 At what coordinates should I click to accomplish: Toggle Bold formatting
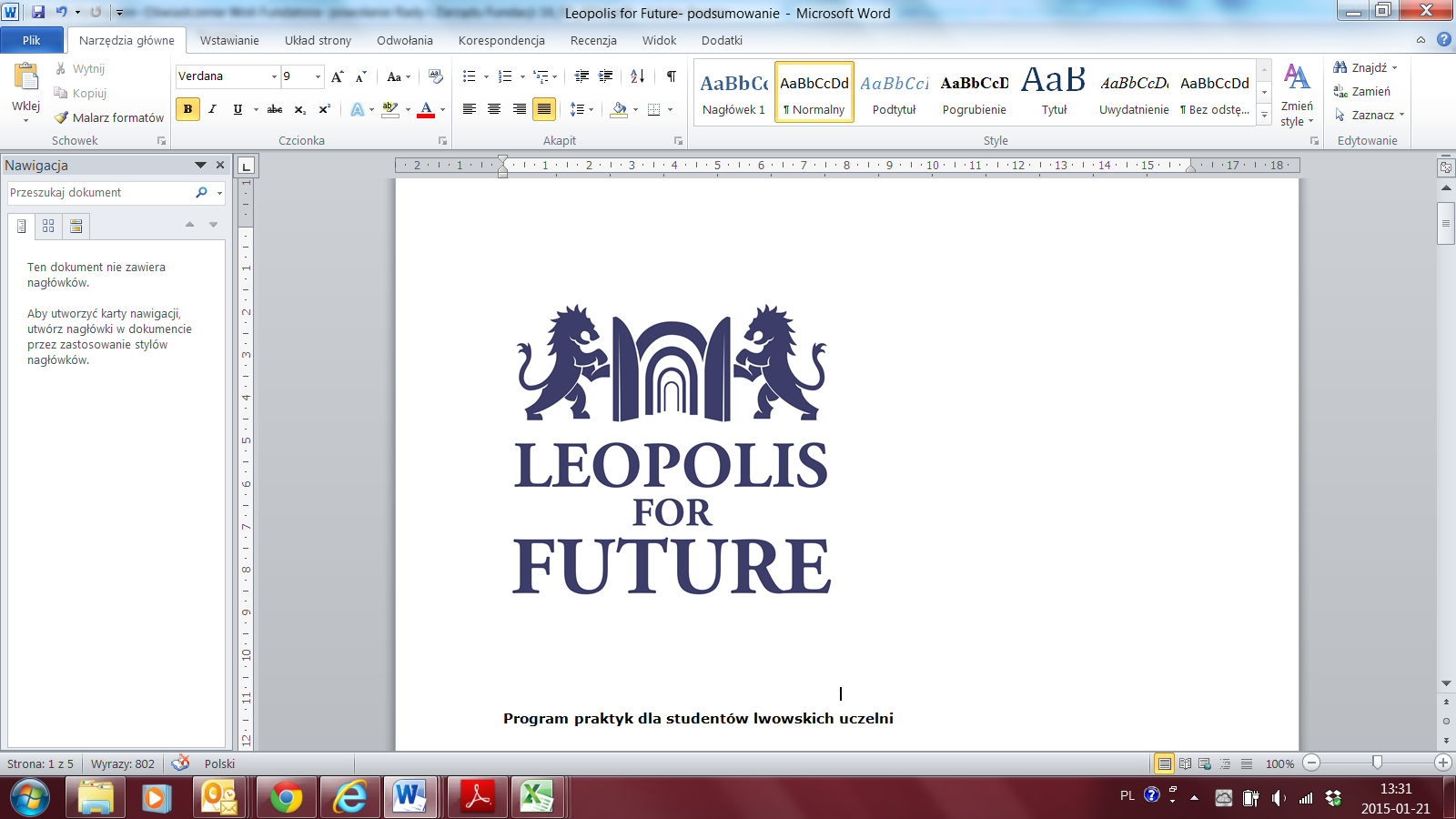(x=187, y=109)
